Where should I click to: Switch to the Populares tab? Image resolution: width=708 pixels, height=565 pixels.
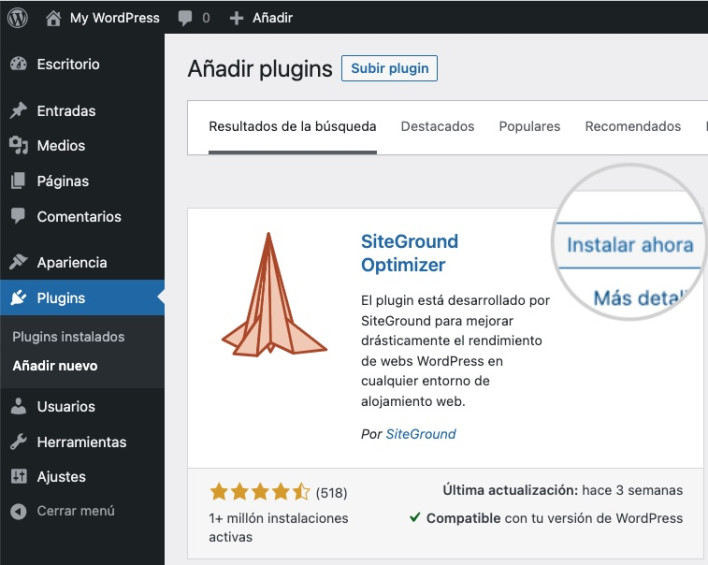pos(530,126)
